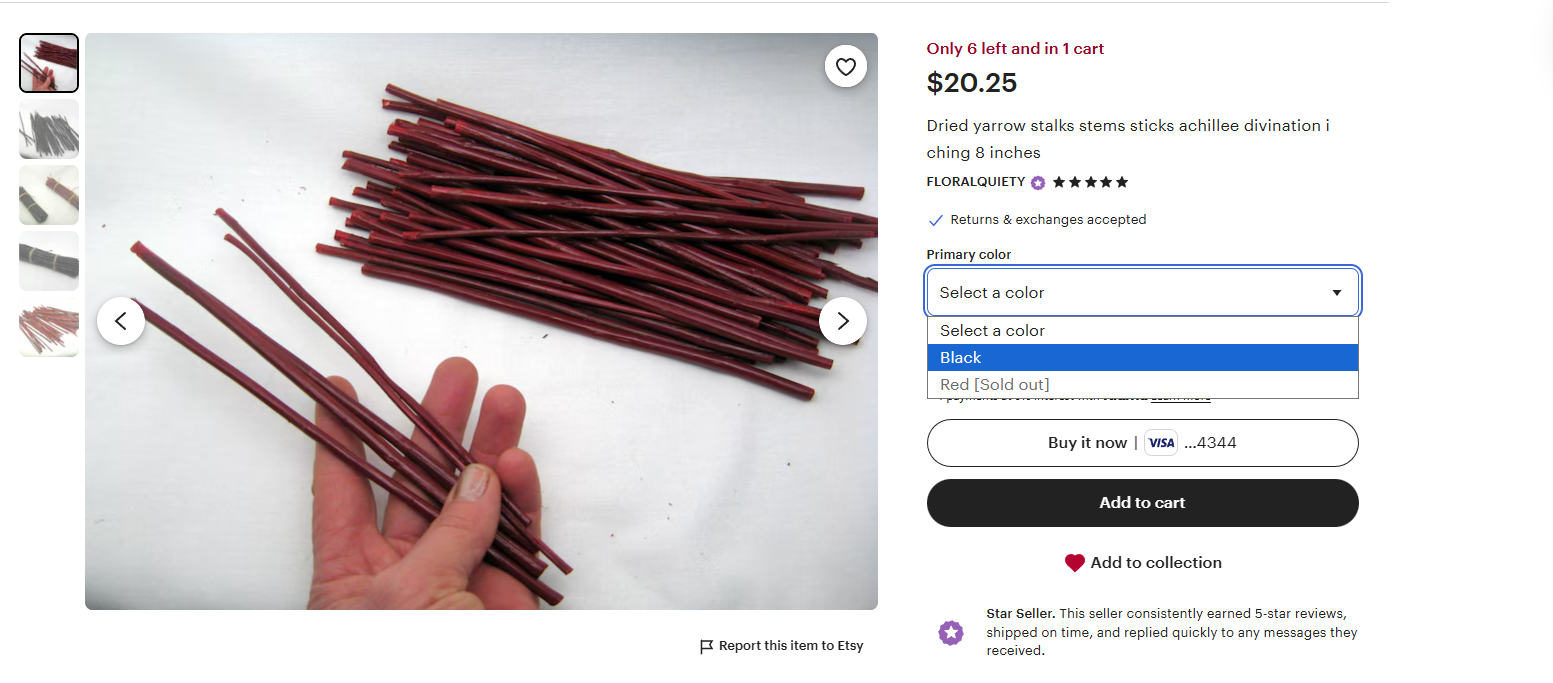Click the Star Seller badge icon
The width and height of the screenshot is (1553, 683).
coord(951,633)
